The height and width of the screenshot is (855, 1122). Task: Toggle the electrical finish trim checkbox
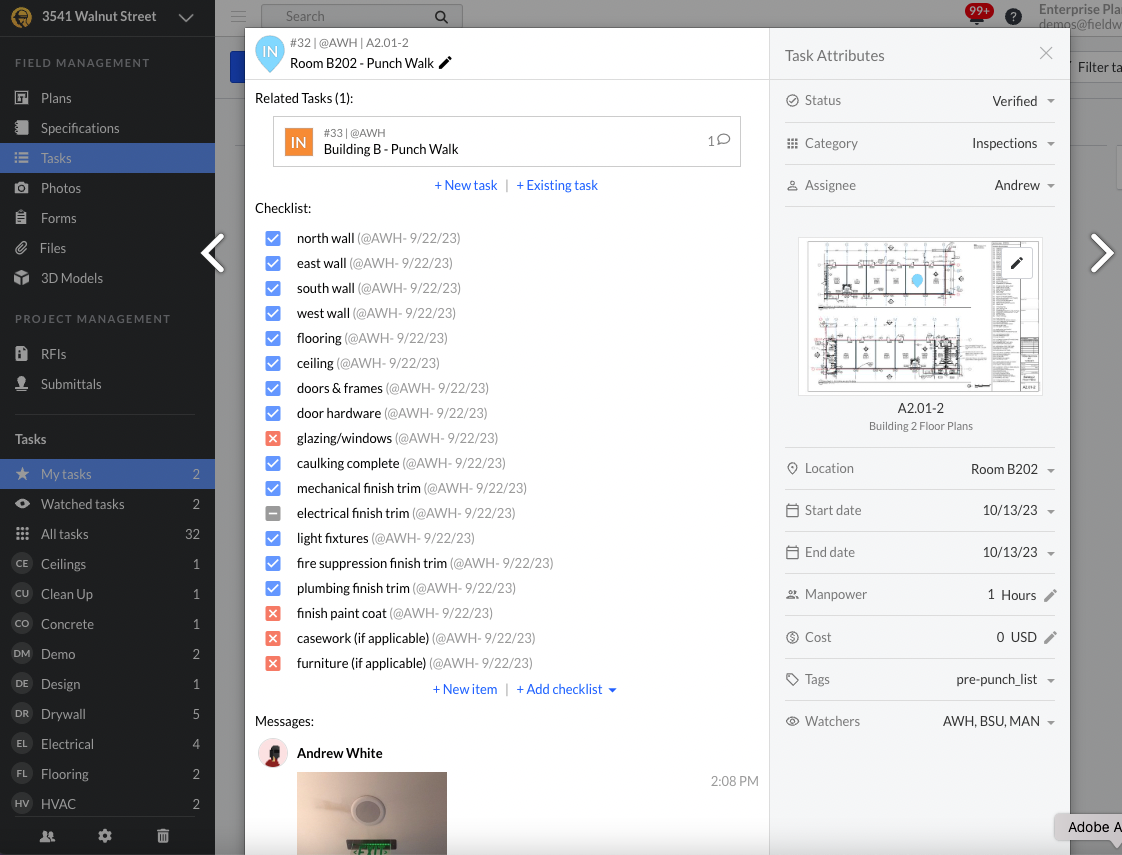pos(273,514)
